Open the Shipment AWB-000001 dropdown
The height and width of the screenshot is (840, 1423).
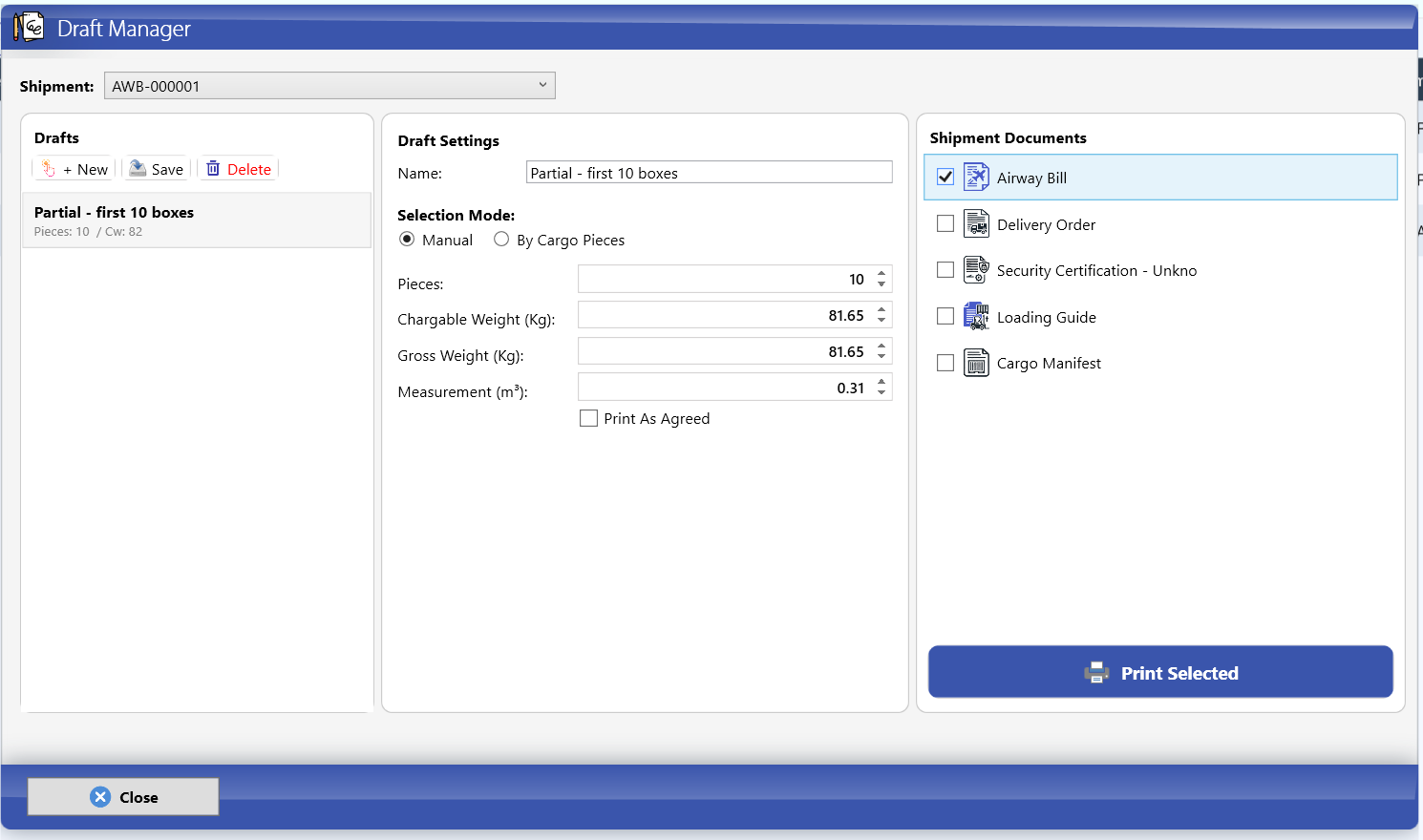[x=329, y=86]
